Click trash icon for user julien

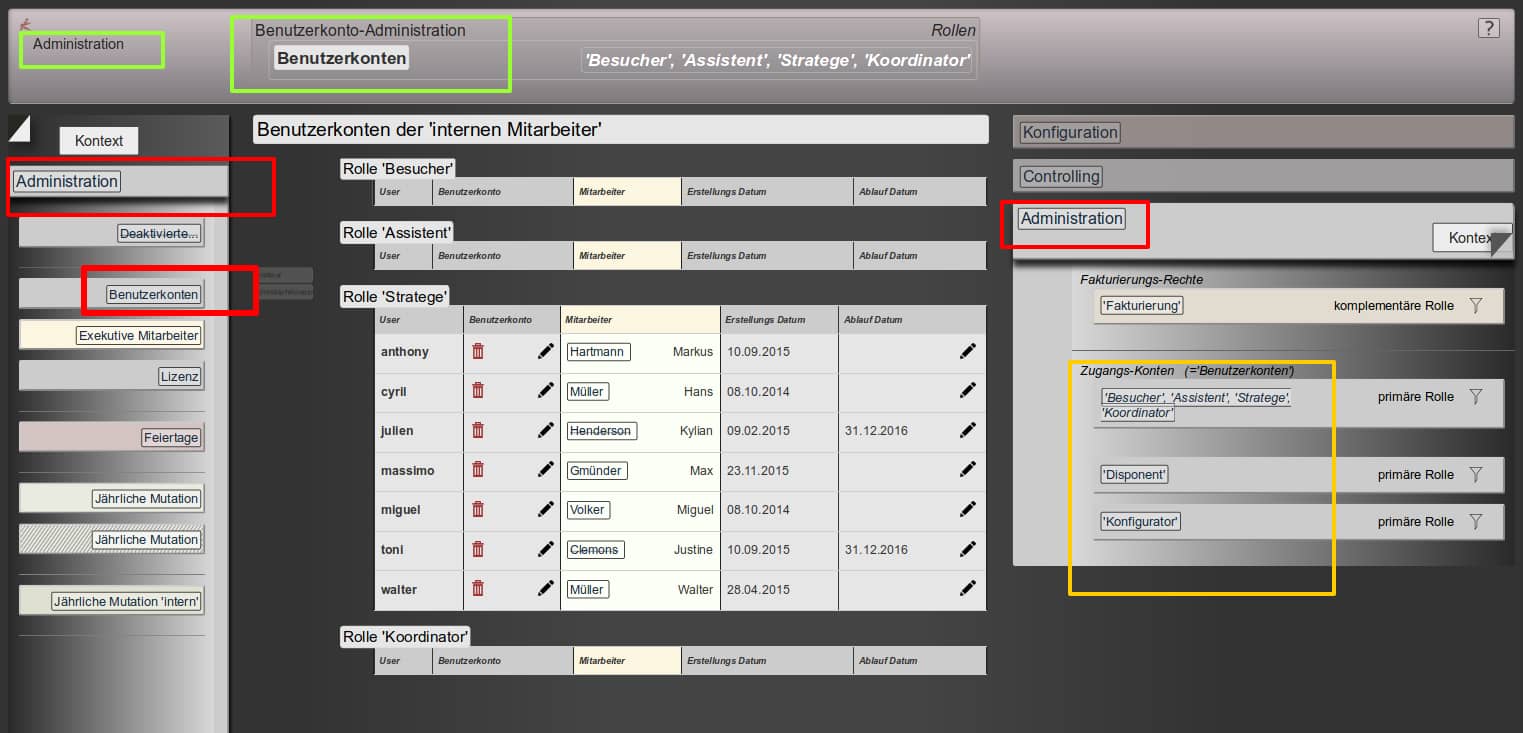[478, 430]
